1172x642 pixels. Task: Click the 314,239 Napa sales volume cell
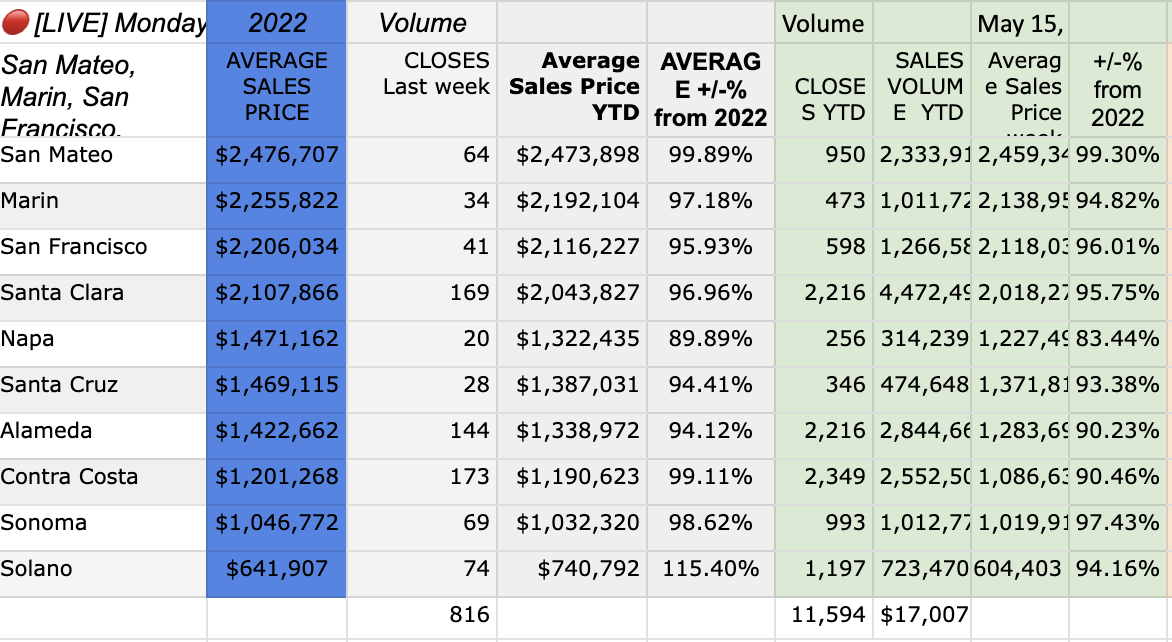click(922, 344)
